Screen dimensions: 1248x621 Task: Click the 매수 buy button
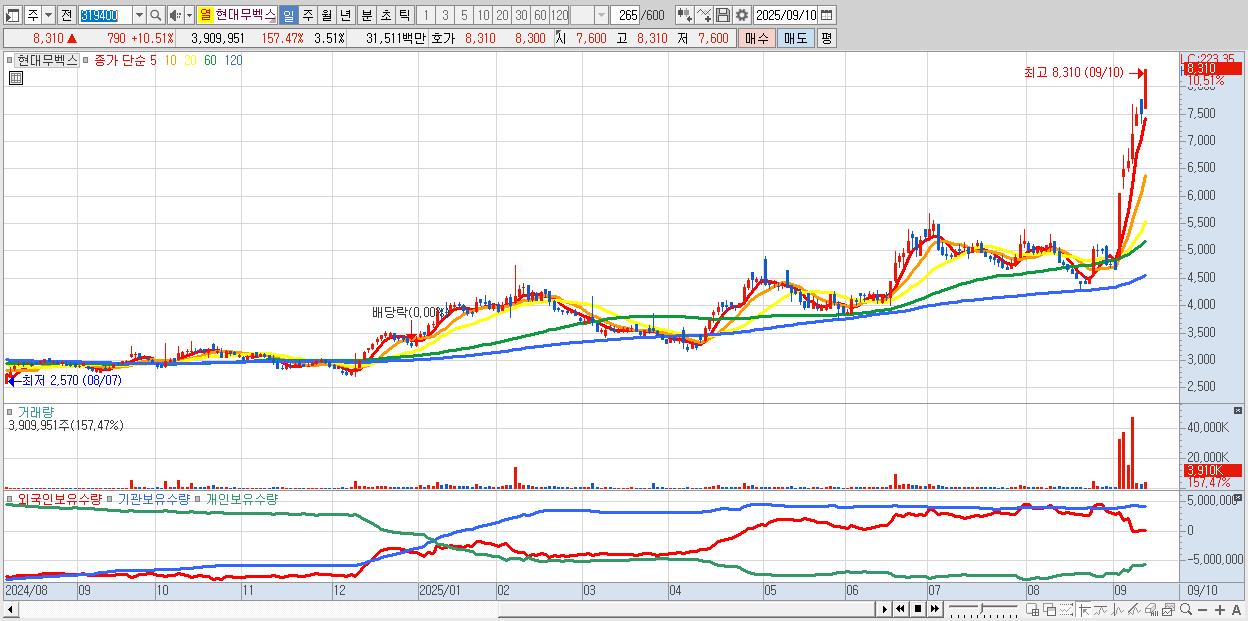pos(756,38)
